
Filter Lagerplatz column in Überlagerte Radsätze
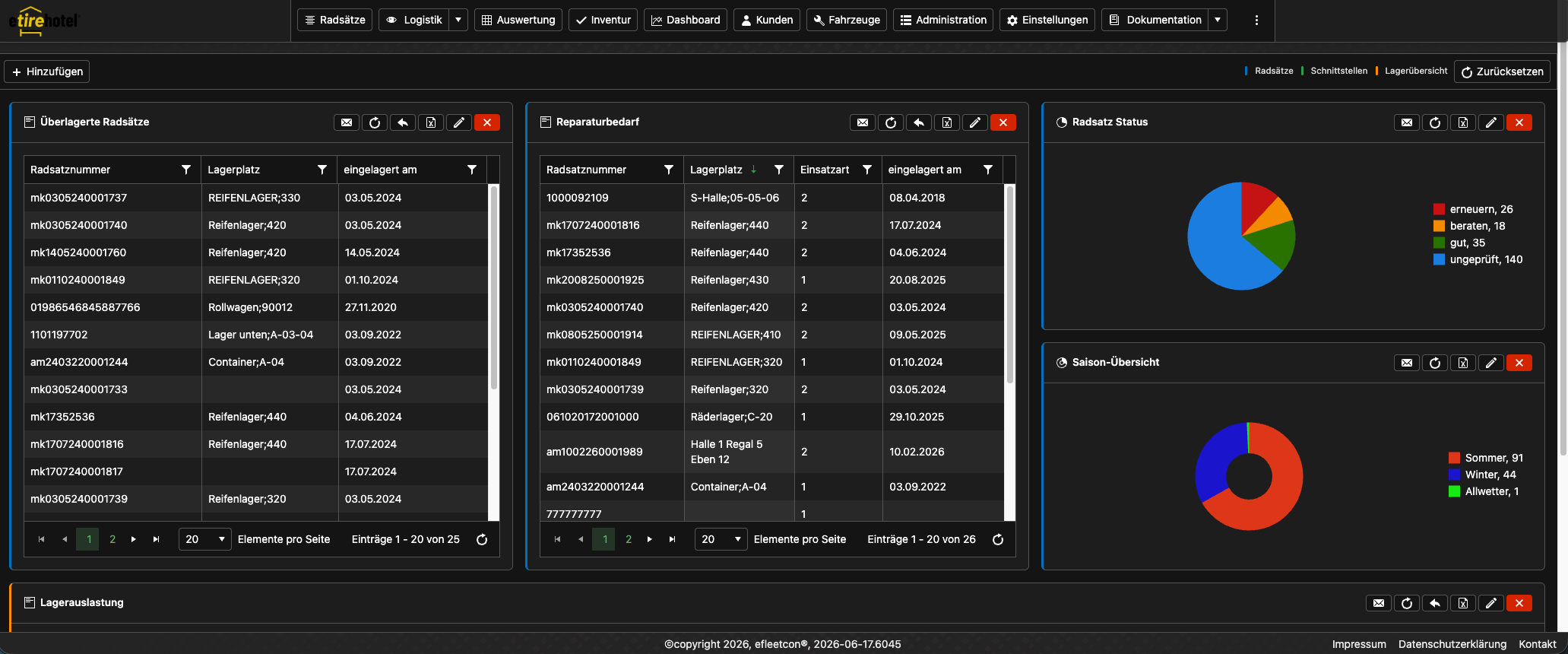[x=322, y=170]
